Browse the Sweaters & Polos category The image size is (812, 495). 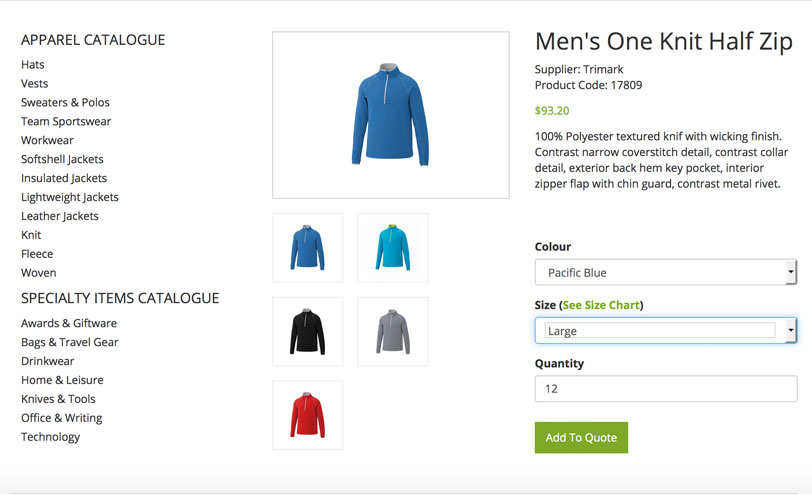click(65, 102)
